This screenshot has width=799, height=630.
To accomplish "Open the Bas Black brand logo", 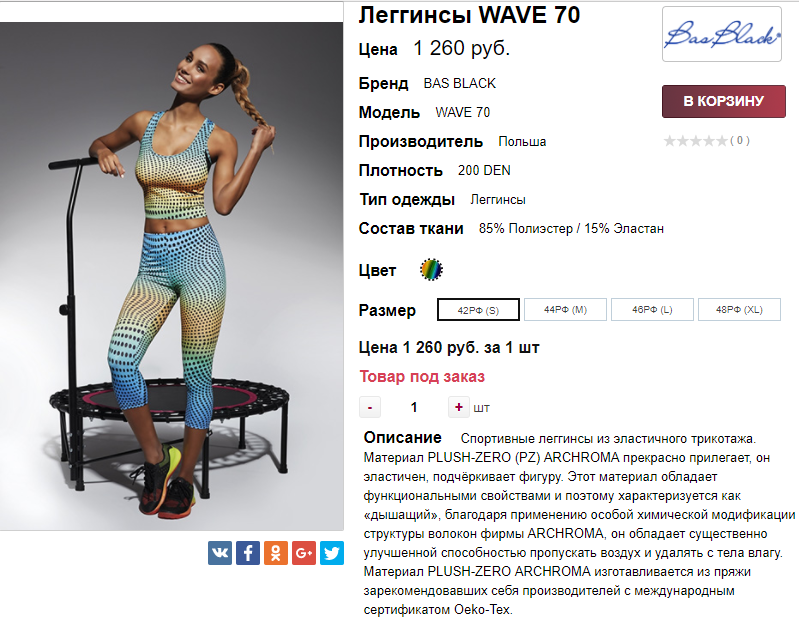I will click(722, 34).
